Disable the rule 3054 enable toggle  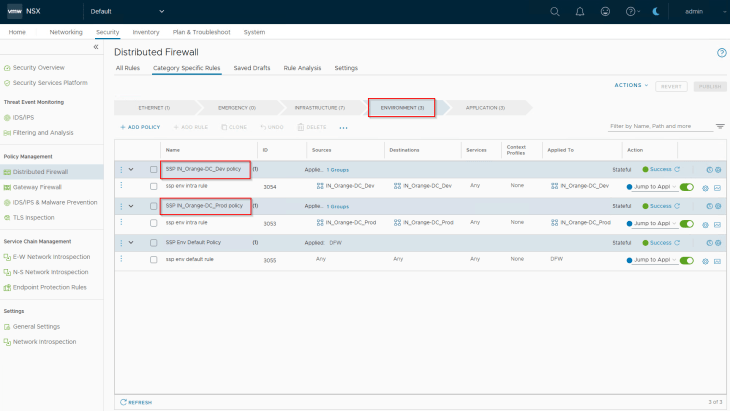pos(686,187)
